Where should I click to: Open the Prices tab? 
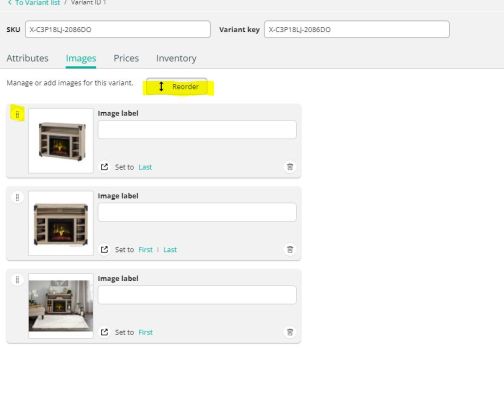point(126,58)
